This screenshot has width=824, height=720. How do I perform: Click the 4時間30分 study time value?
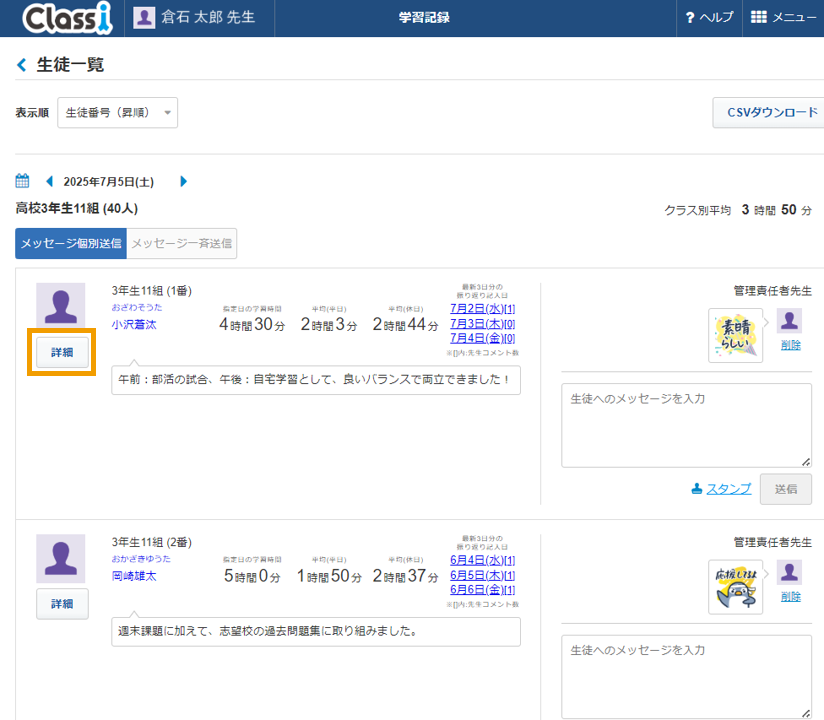point(252,324)
